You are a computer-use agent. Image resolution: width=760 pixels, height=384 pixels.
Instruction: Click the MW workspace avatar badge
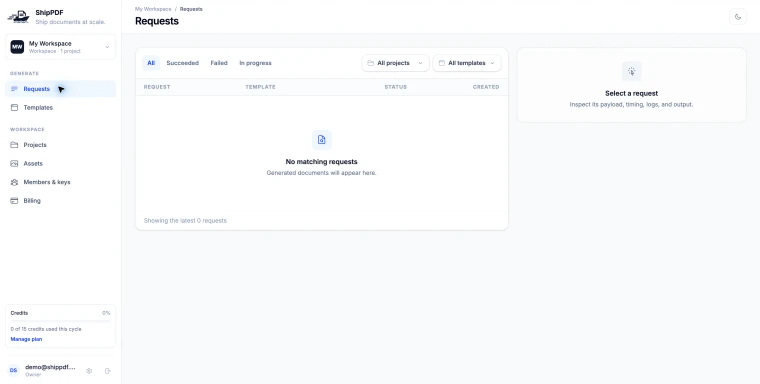click(x=17, y=47)
